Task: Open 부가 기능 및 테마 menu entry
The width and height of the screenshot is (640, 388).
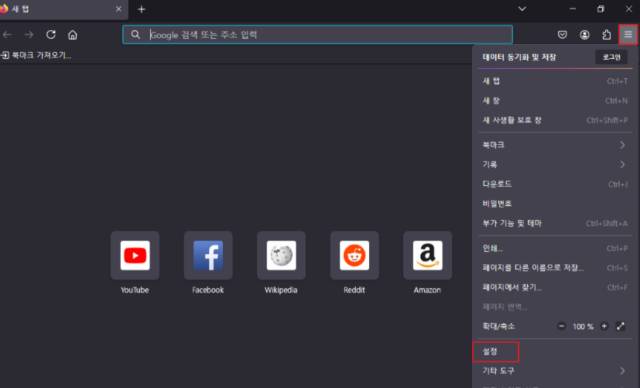Action: coord(555,223)
